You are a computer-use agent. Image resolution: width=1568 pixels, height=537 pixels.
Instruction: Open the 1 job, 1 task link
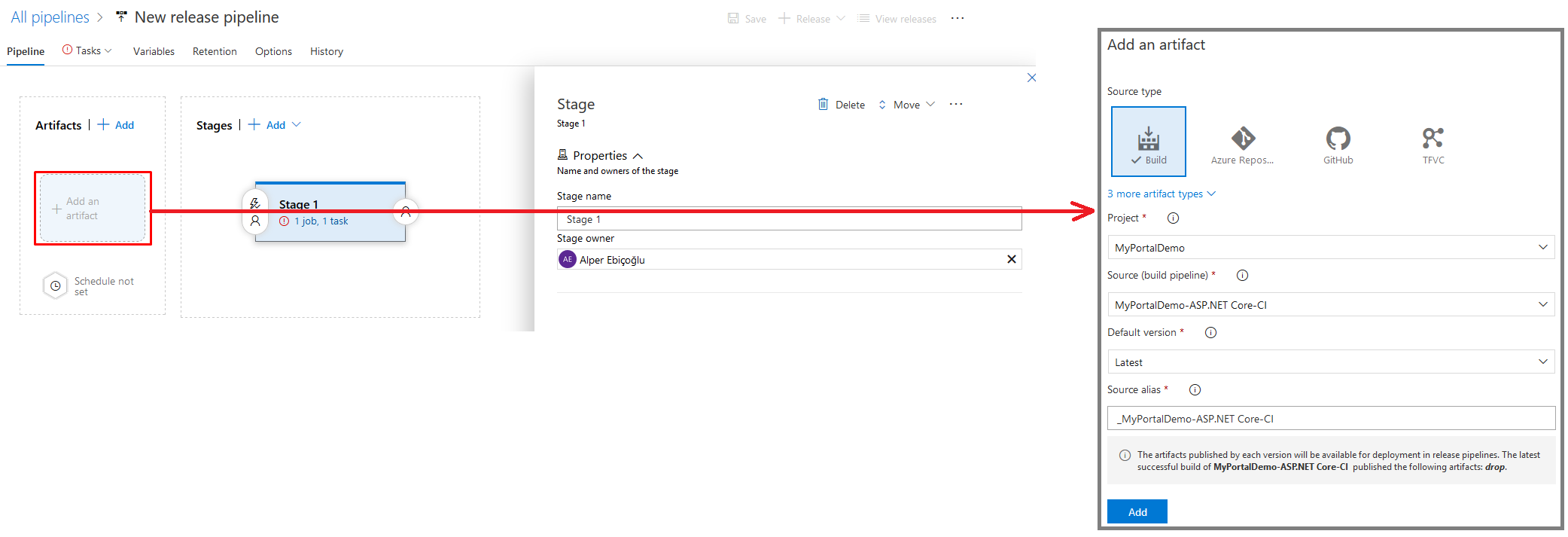click(x=321, y=221)
